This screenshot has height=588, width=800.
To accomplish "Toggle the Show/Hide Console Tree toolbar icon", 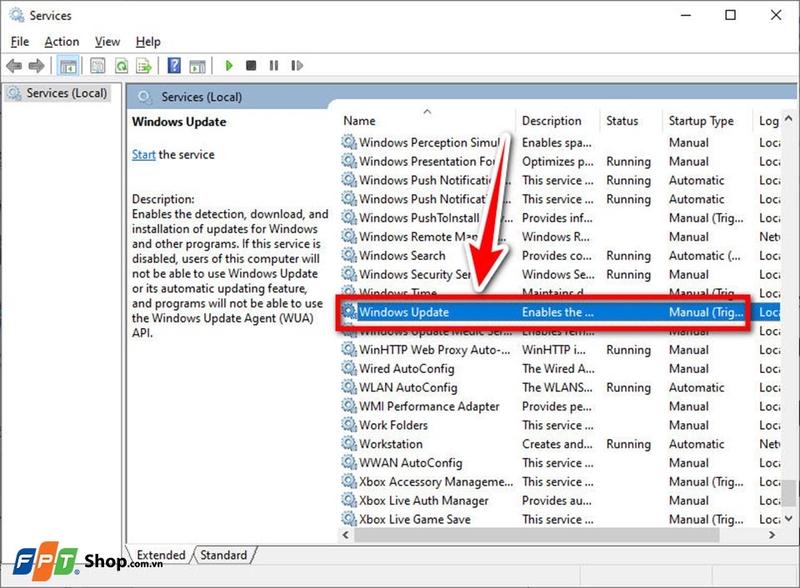I will point(68,66).
